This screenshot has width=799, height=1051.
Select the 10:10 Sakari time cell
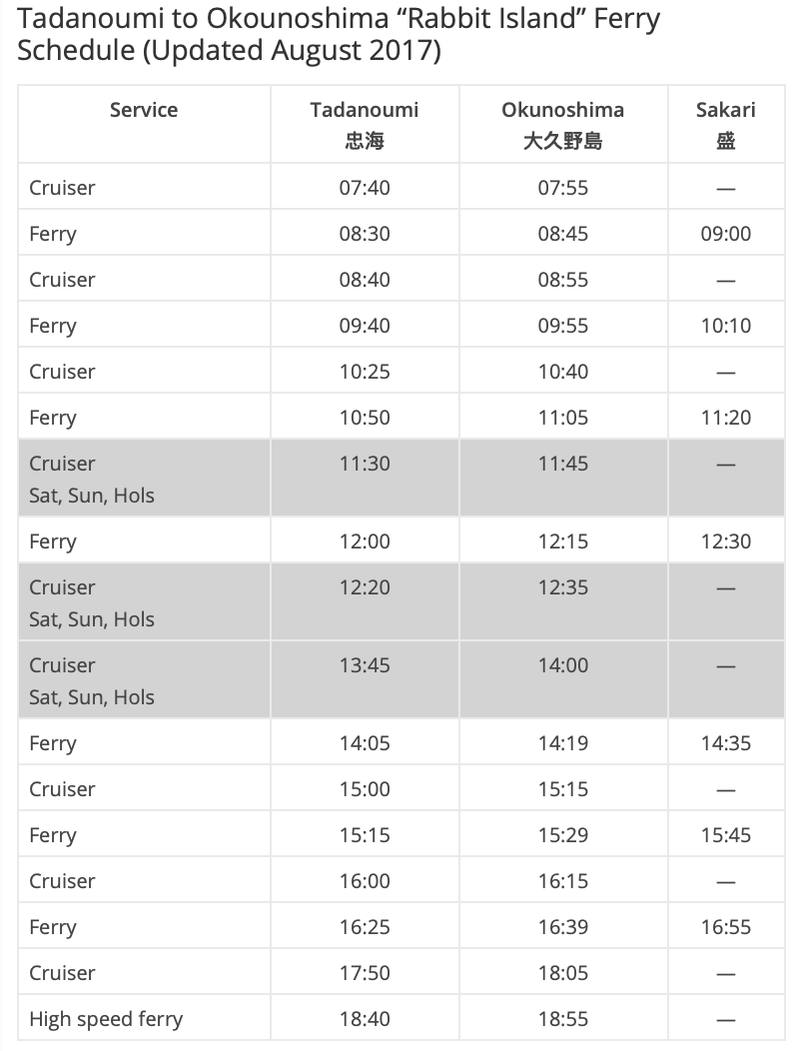pyautogui.click(x=726, y=326)
